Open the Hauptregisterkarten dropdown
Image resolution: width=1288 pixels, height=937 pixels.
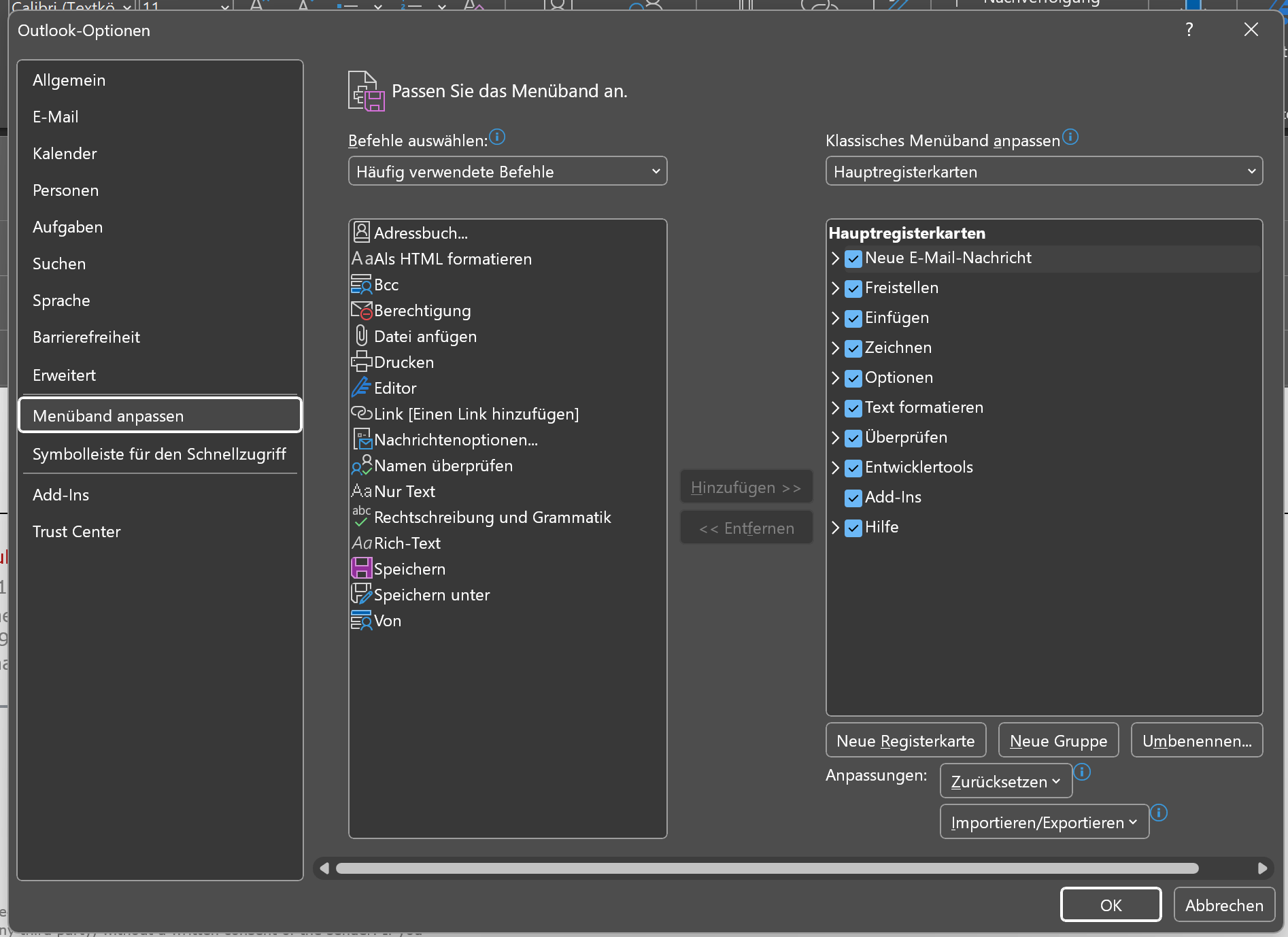click(x=1044, y=171)
